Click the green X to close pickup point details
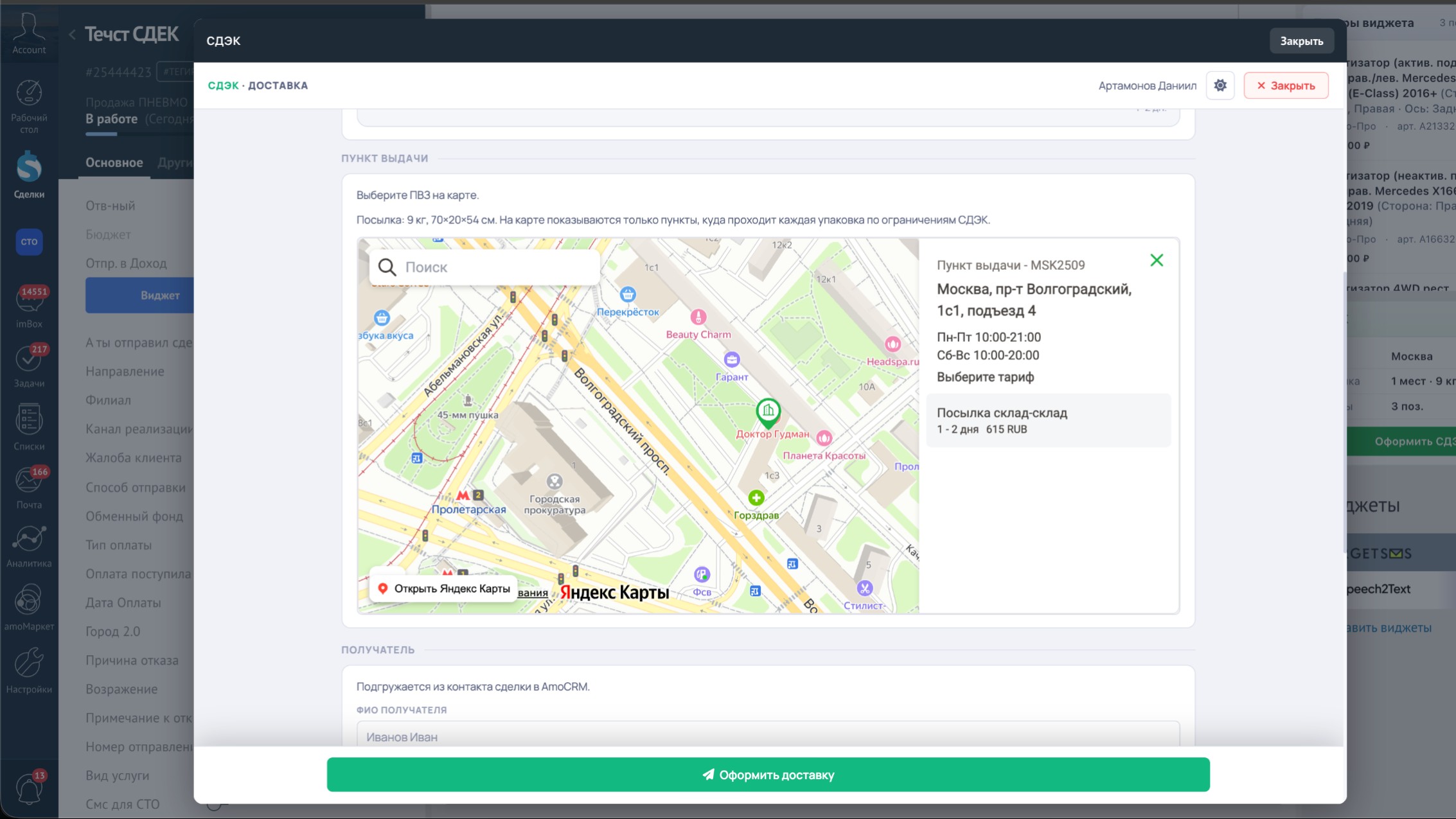Image resolution: width=1456 pixels, height=819 pixels. (1157, 260)
